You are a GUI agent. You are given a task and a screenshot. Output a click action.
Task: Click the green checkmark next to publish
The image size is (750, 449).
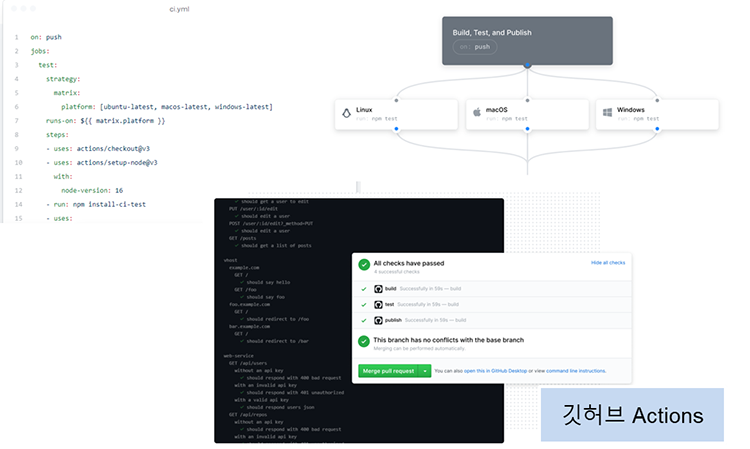363,321
